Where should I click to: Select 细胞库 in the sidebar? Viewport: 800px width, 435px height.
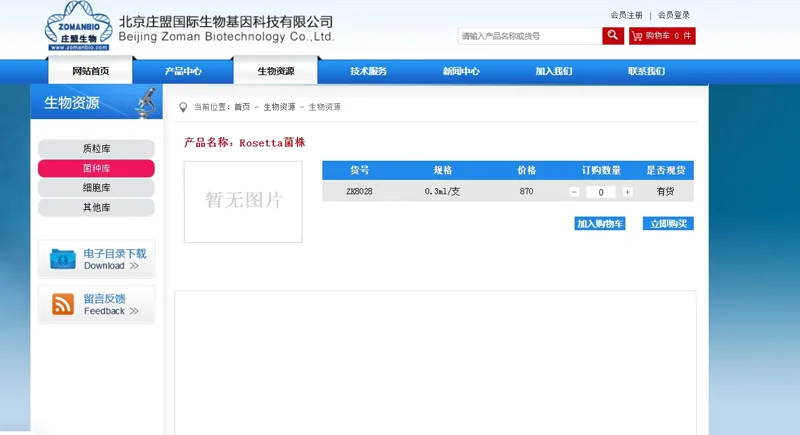96,188
